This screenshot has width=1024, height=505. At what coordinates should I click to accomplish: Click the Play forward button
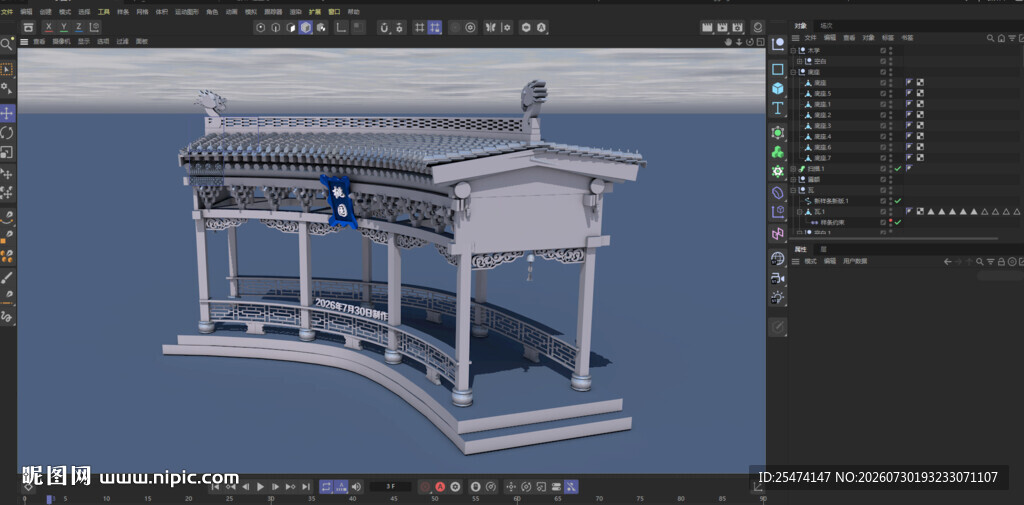click(x=261, y=487)
